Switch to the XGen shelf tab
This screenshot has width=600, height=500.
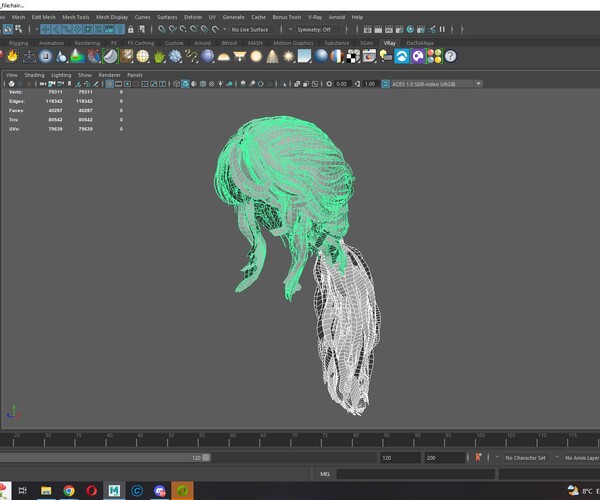coord(366,43)
